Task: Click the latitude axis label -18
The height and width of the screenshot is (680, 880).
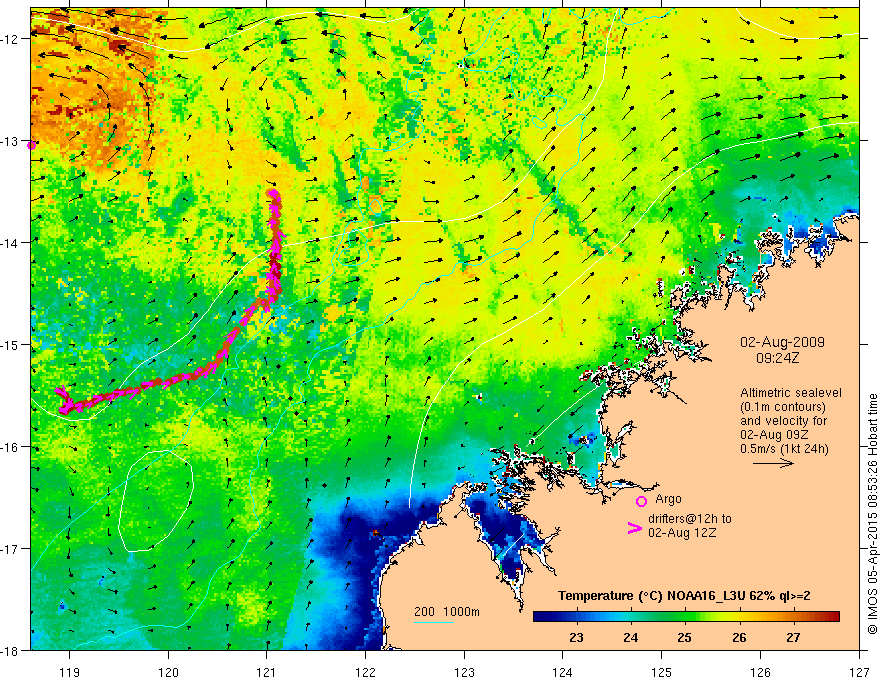Action: coord(11,651)
